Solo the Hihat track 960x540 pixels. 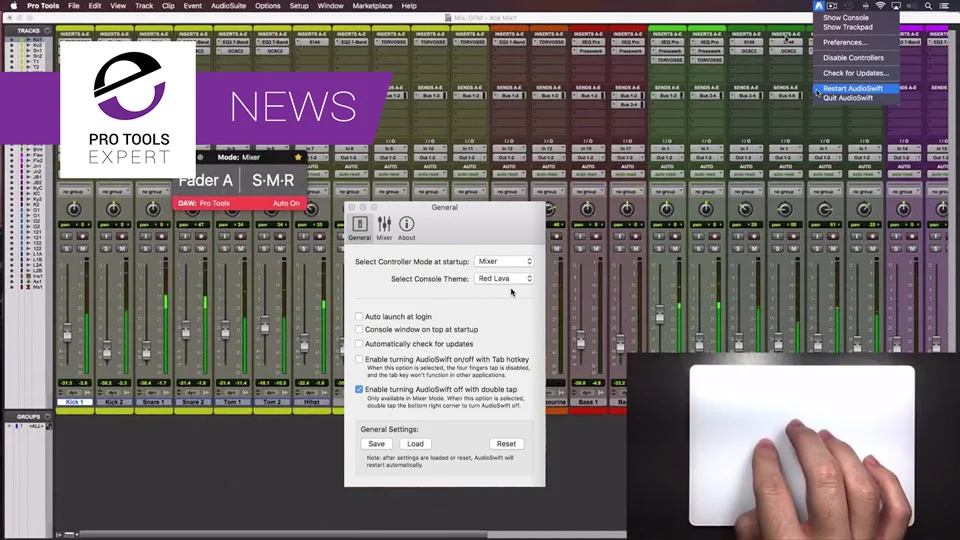[304, 249]
